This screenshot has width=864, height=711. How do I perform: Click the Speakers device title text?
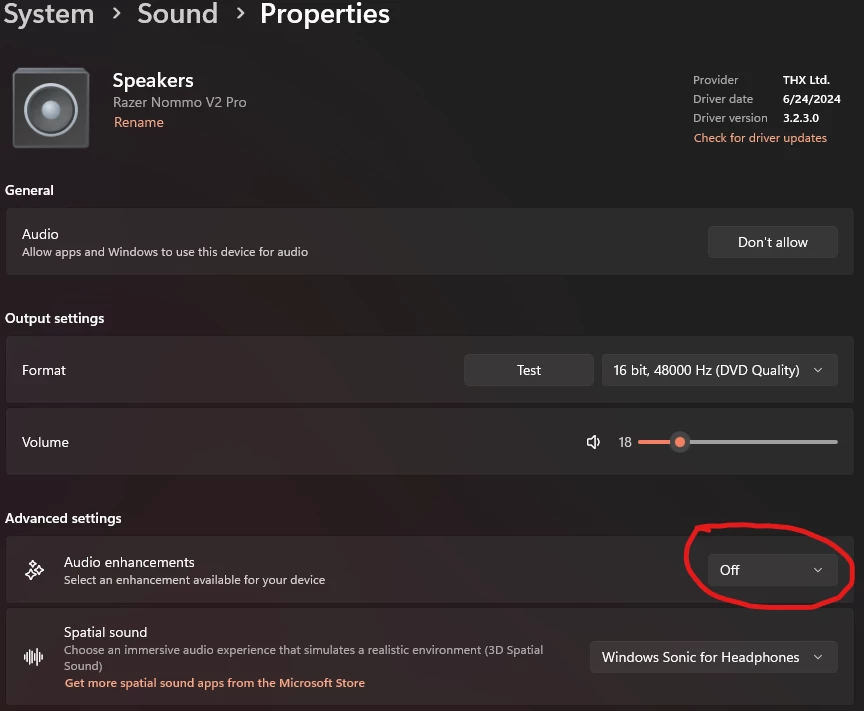click(x=153, y=80)
